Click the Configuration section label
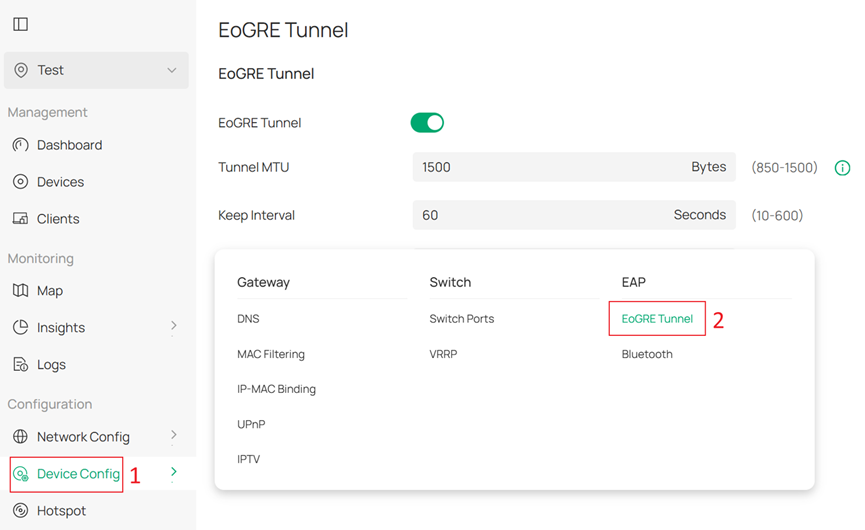This screenshot has width=865, height=530. pyautogui.click(x=50, y=404)
